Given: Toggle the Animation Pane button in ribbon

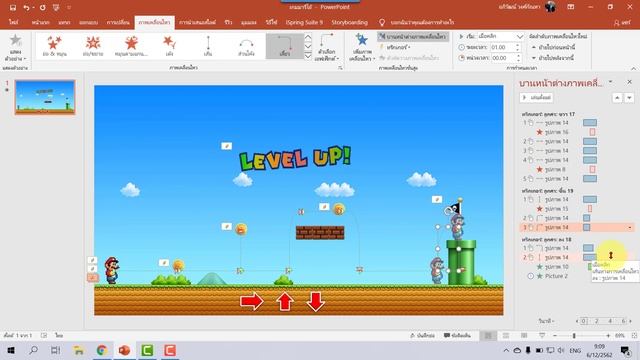Looking at the screenshot, I should pos(413,36).
